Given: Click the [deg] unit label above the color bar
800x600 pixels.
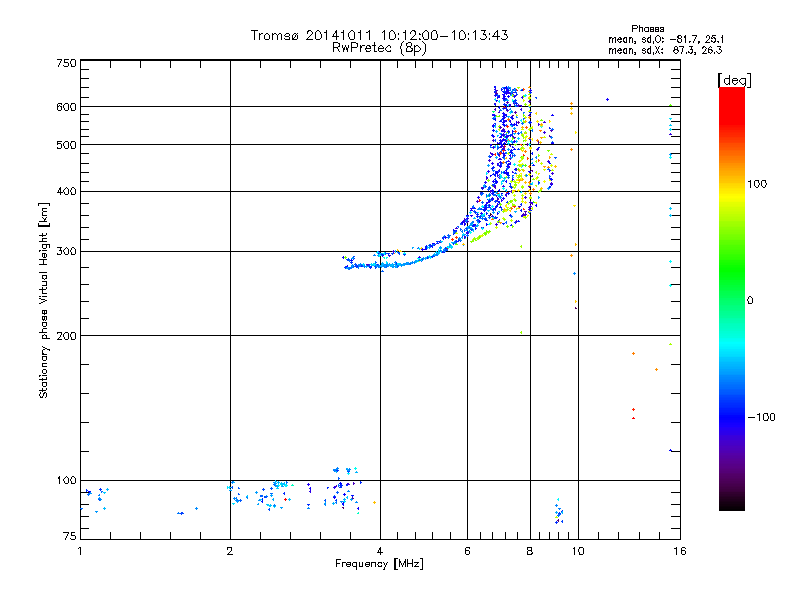Looking at the screenshot, I should 735,79.
